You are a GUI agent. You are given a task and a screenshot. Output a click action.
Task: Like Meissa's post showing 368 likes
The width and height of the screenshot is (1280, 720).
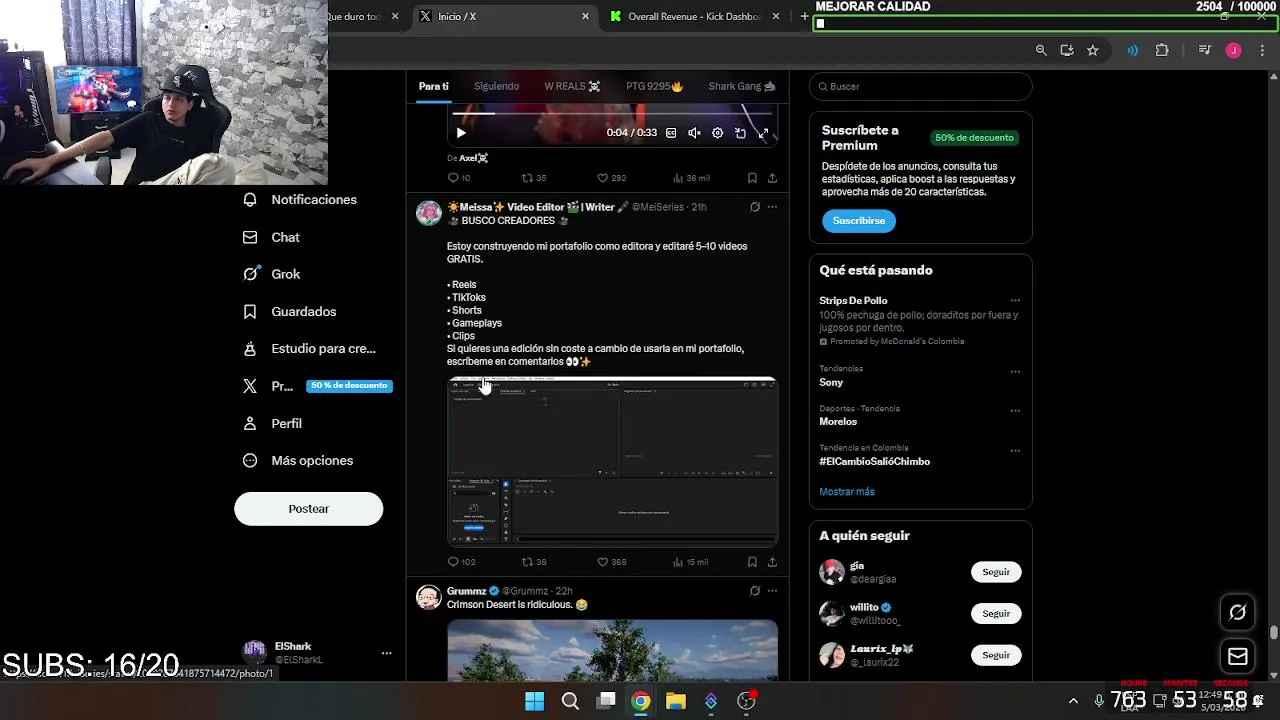click(x=611, y=562)
